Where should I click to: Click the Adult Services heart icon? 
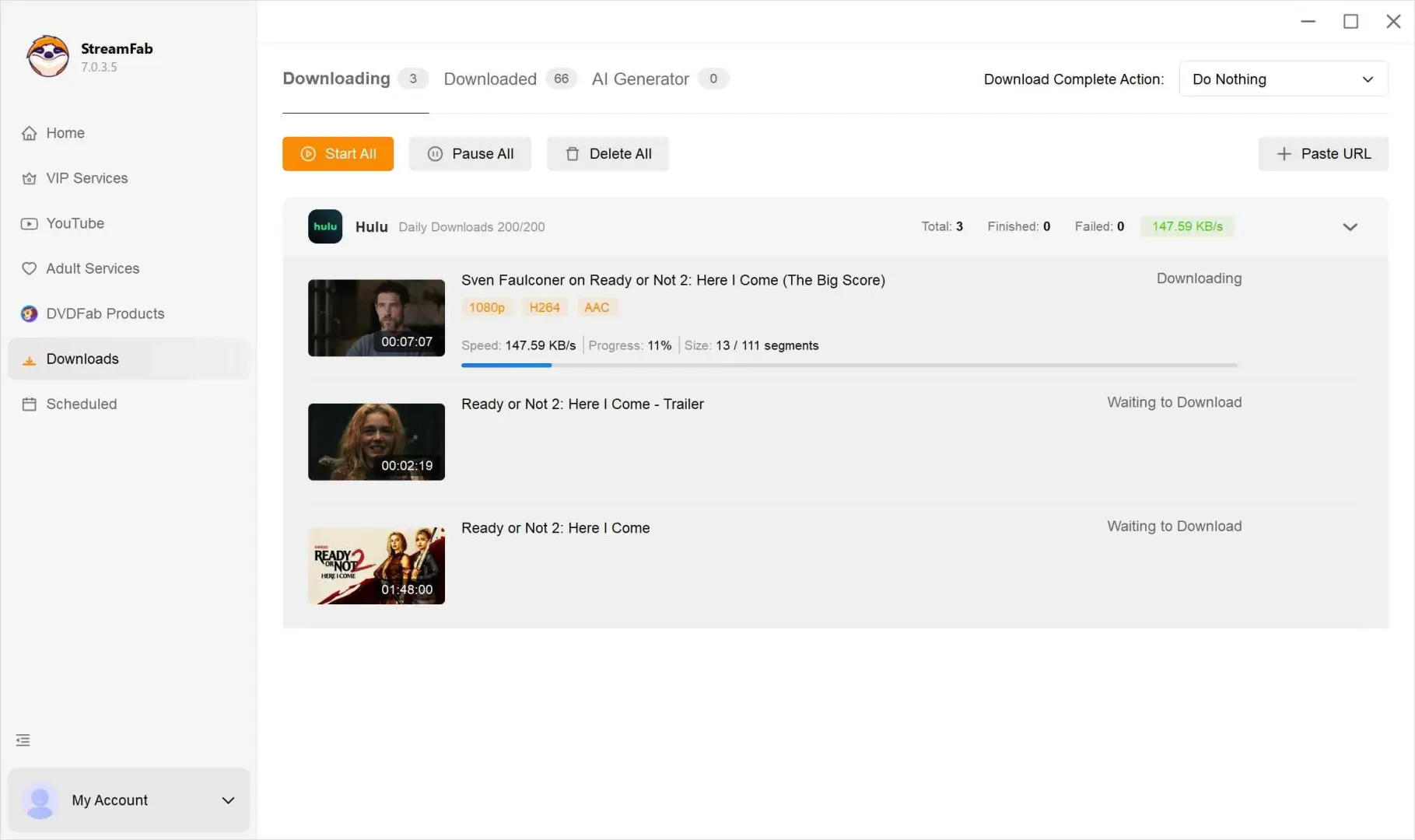click(x=30, y=268)
